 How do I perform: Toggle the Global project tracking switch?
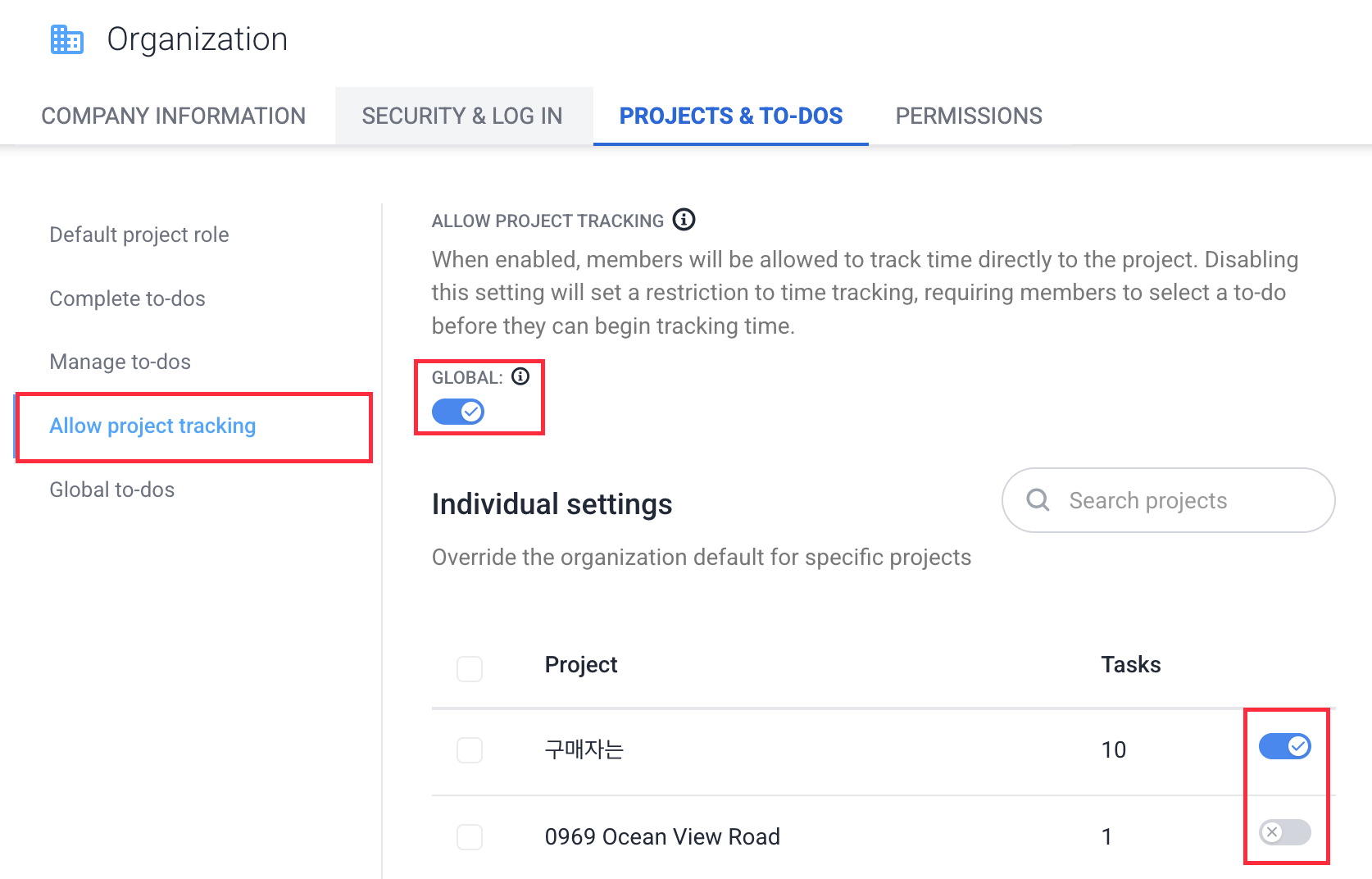point(458,412)
